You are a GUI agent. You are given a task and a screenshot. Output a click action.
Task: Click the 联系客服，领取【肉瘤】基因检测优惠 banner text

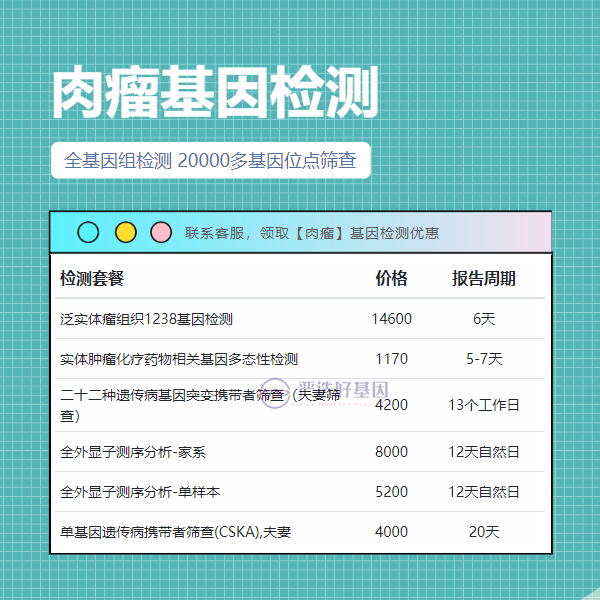point(312,233)
